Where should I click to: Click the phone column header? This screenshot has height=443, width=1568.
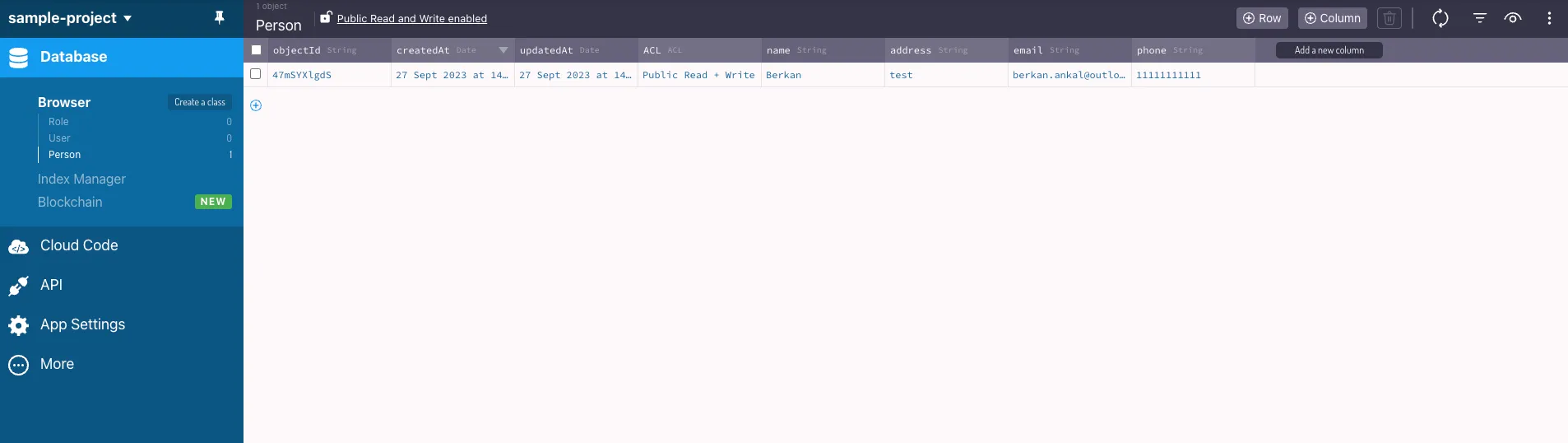point(1193,50)
